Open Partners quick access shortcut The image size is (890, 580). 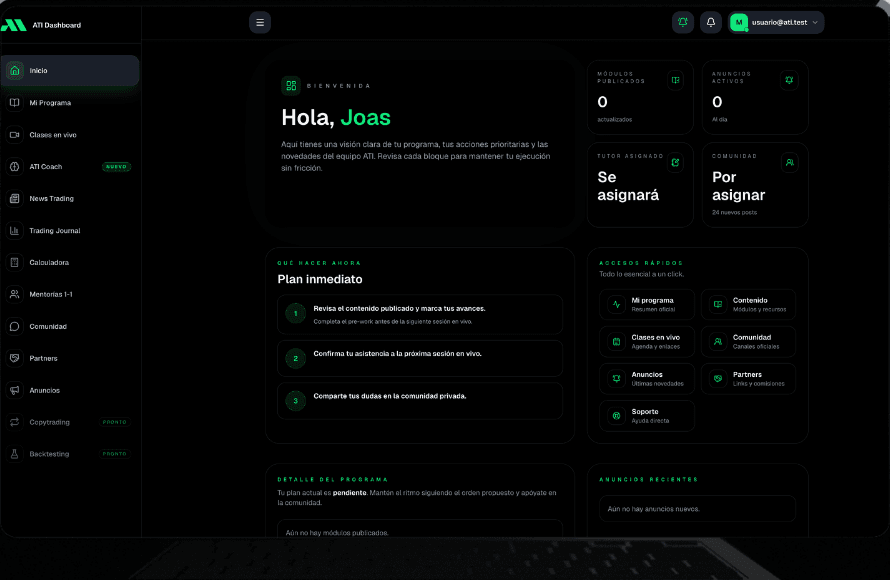coord(748,379)
